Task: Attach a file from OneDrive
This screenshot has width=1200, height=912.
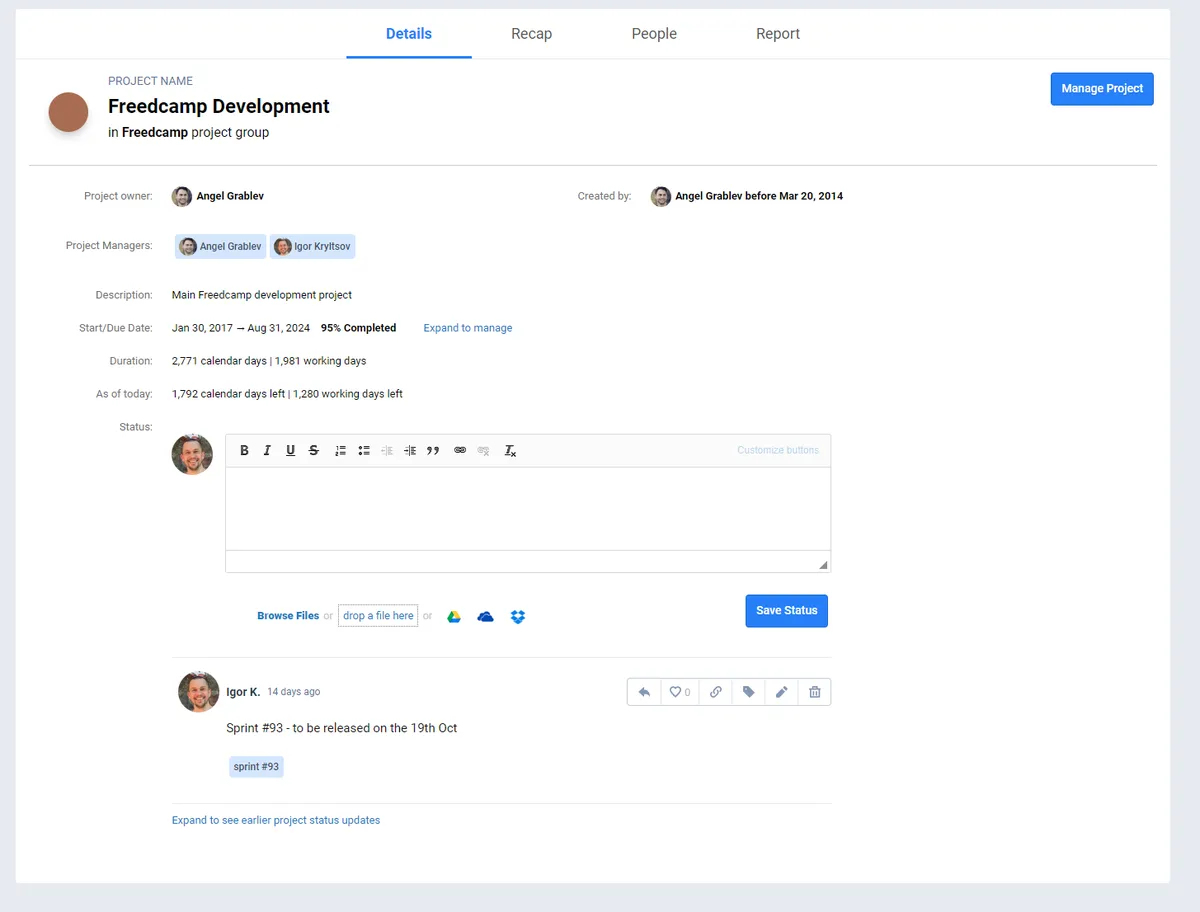Action: click(x=486, y=616)
